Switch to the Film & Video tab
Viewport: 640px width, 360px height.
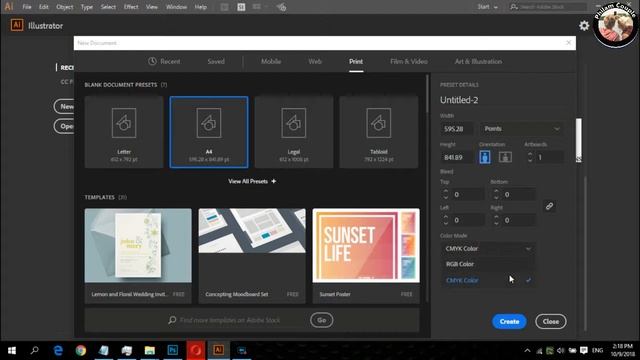(x=409, y=61)
